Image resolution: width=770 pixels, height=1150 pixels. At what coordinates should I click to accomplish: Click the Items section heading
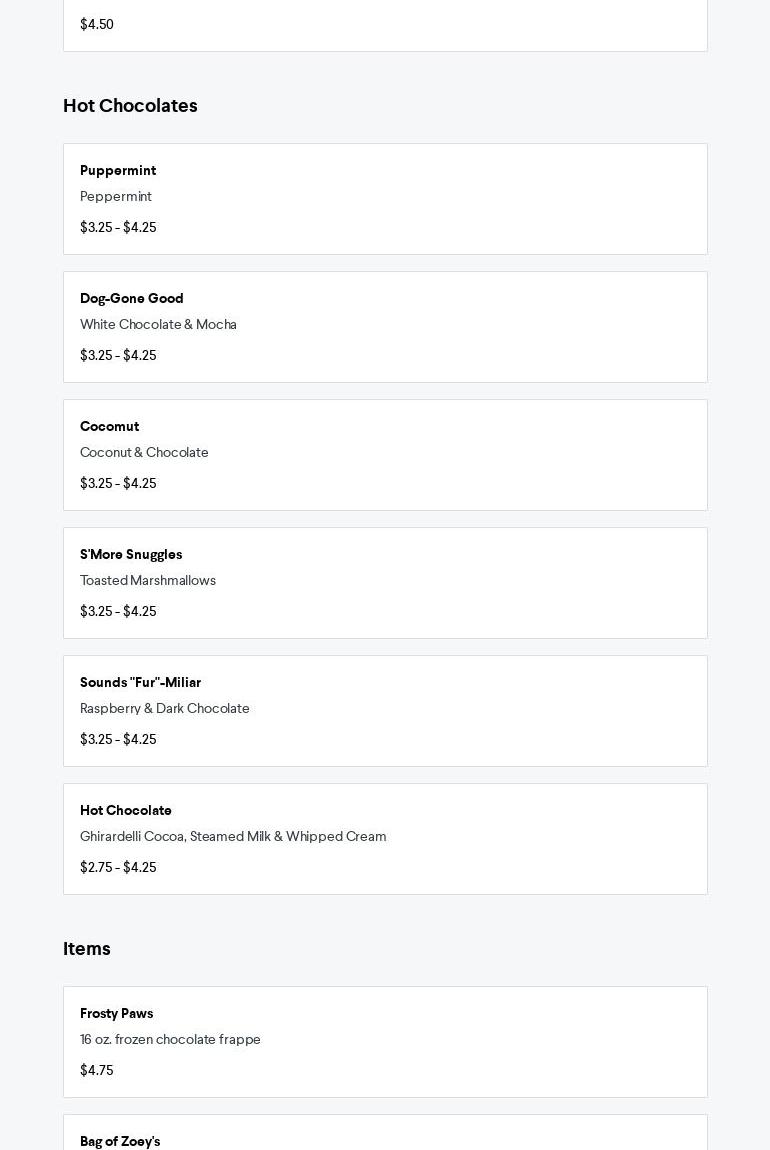coord(87,949)
